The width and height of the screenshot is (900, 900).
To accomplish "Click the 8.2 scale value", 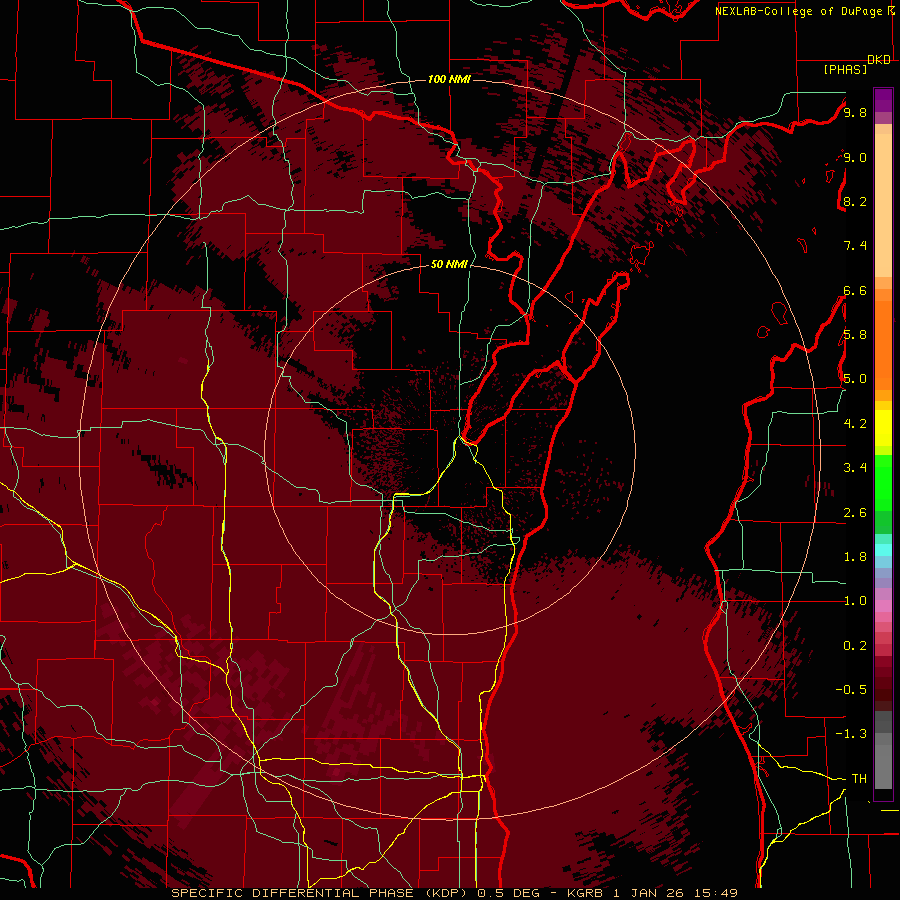I will (x=855, y=201).
